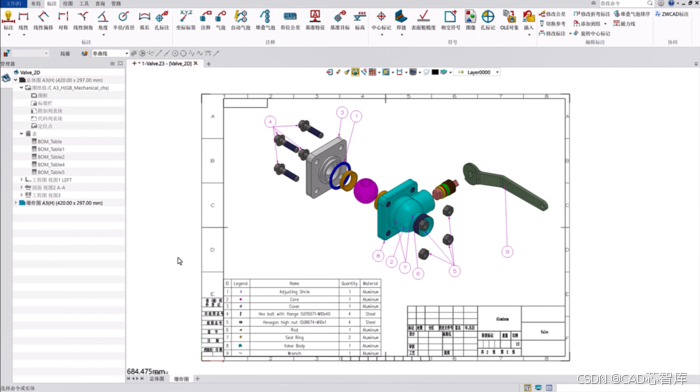Image resolution: width=700 pixels, height=392 pixels.
Task: Click the 线性偏移 (Linear Offset) dimension tool
Action: pos(43,20)
